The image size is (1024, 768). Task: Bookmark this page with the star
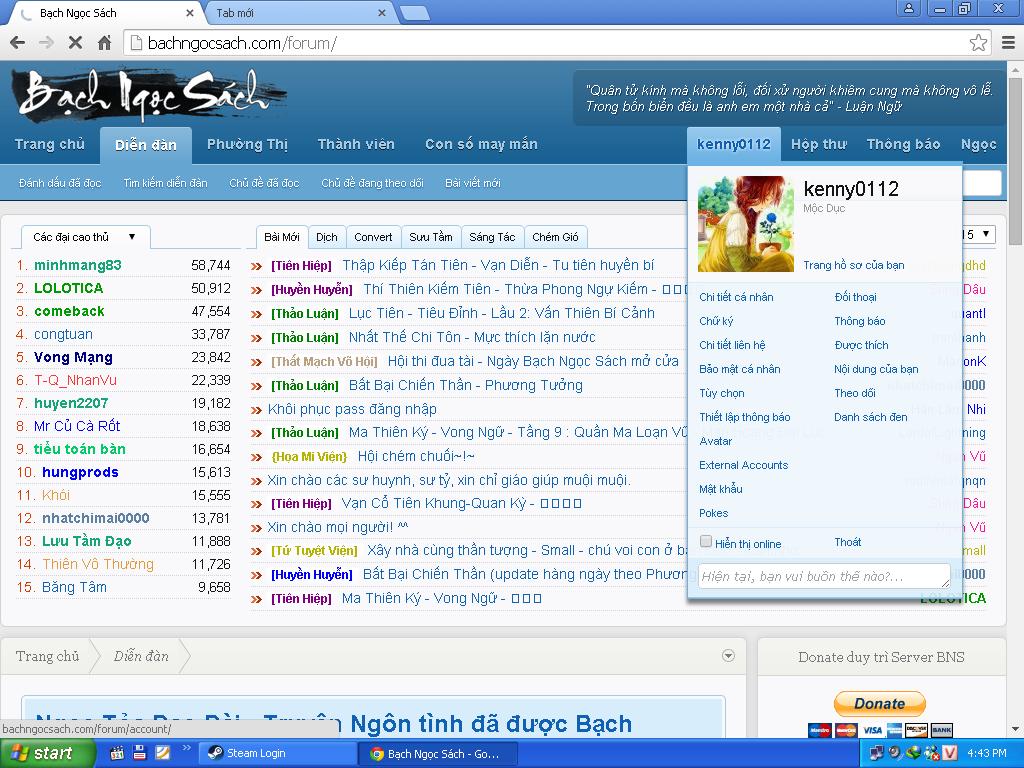[x=978, y=43]
